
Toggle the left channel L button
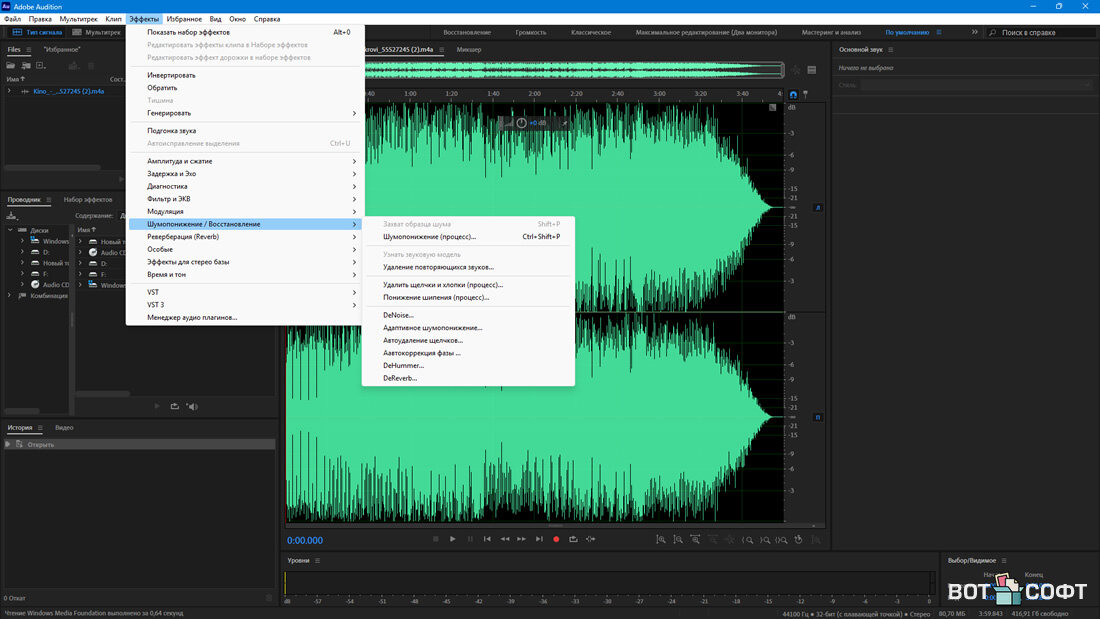(x=818, y=208)
